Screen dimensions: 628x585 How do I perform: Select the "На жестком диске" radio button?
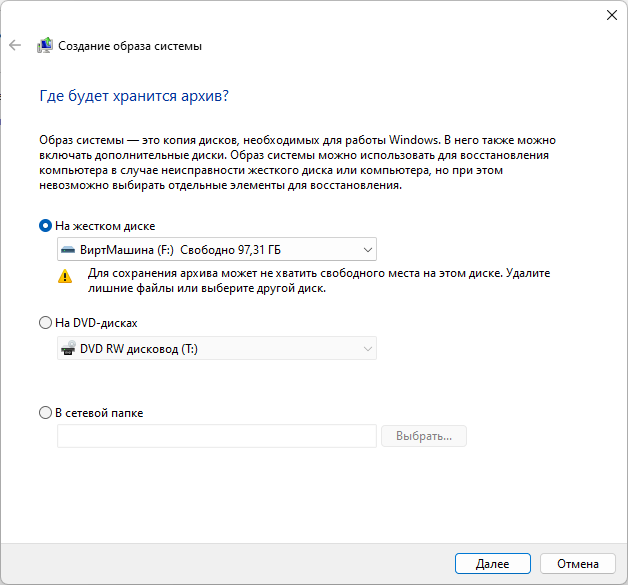coord(45,226)
